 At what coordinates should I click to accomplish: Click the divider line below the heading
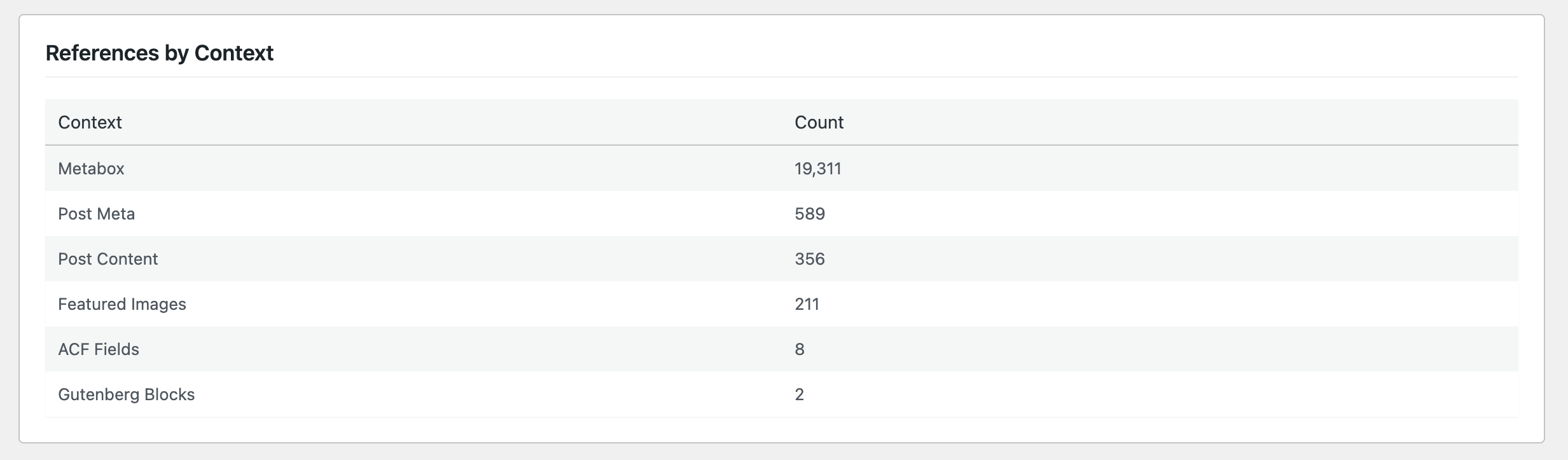pos(781,77)
